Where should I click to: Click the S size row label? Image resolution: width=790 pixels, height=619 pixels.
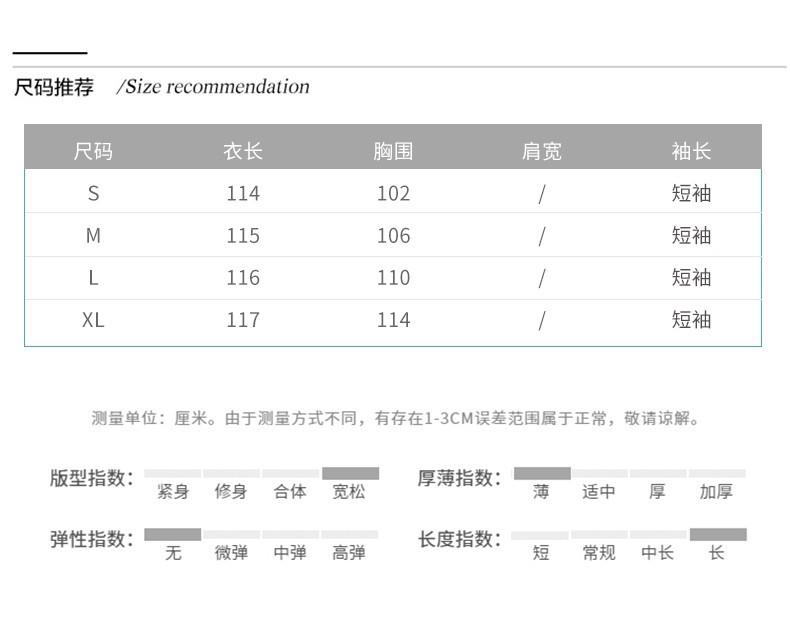(93, 193)
